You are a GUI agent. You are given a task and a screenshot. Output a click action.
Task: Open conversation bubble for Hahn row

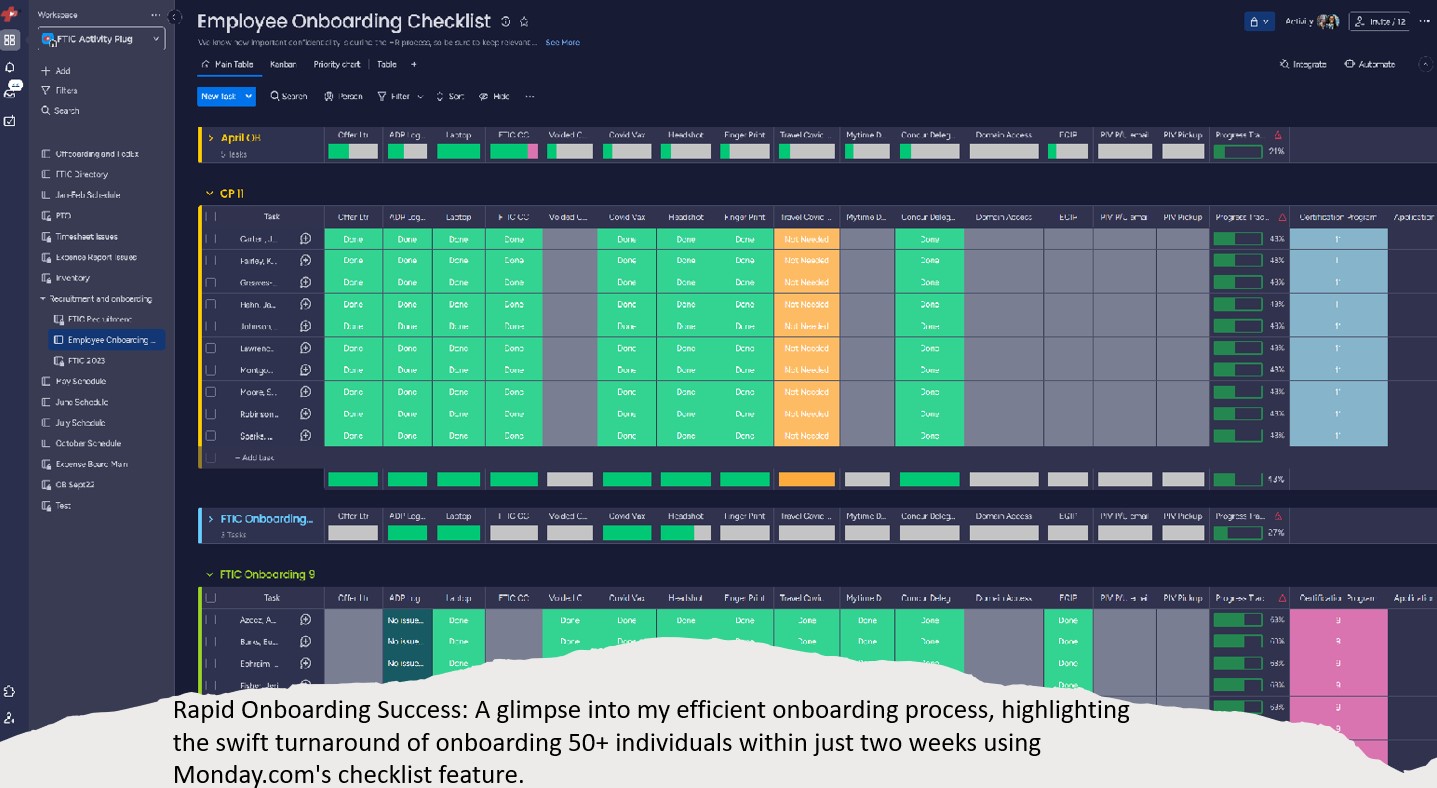coord(305,304)
